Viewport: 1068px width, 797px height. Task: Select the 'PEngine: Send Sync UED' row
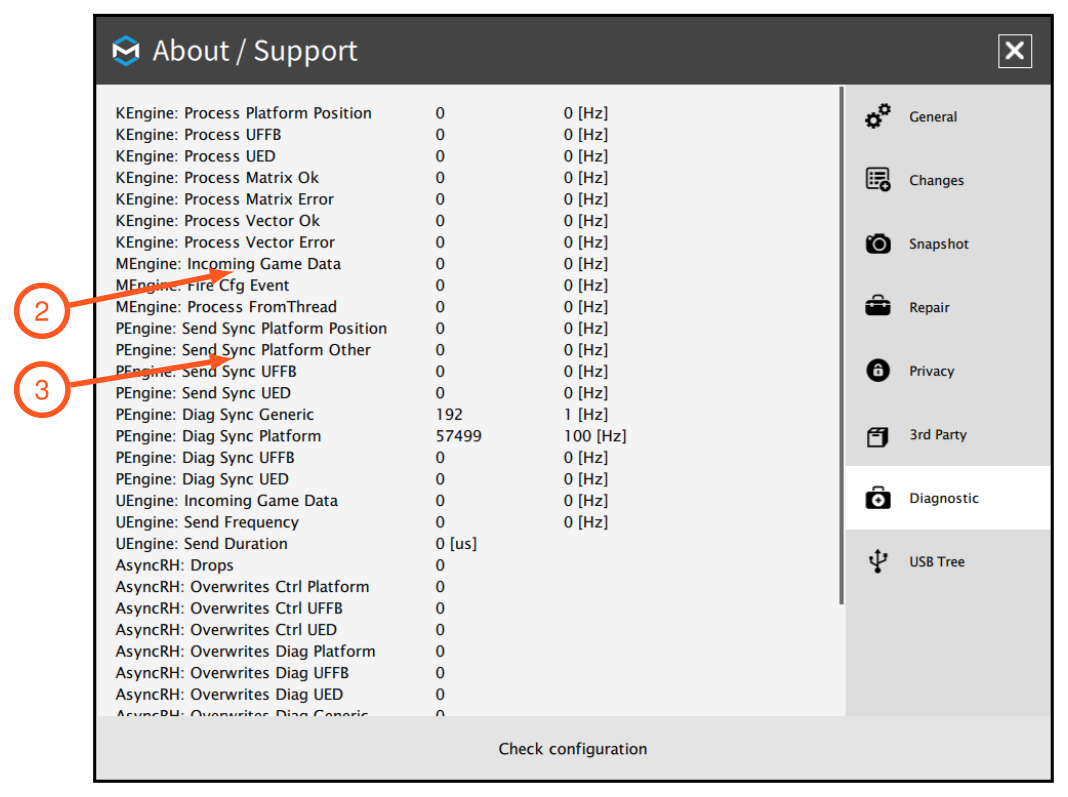click(362, 393)
